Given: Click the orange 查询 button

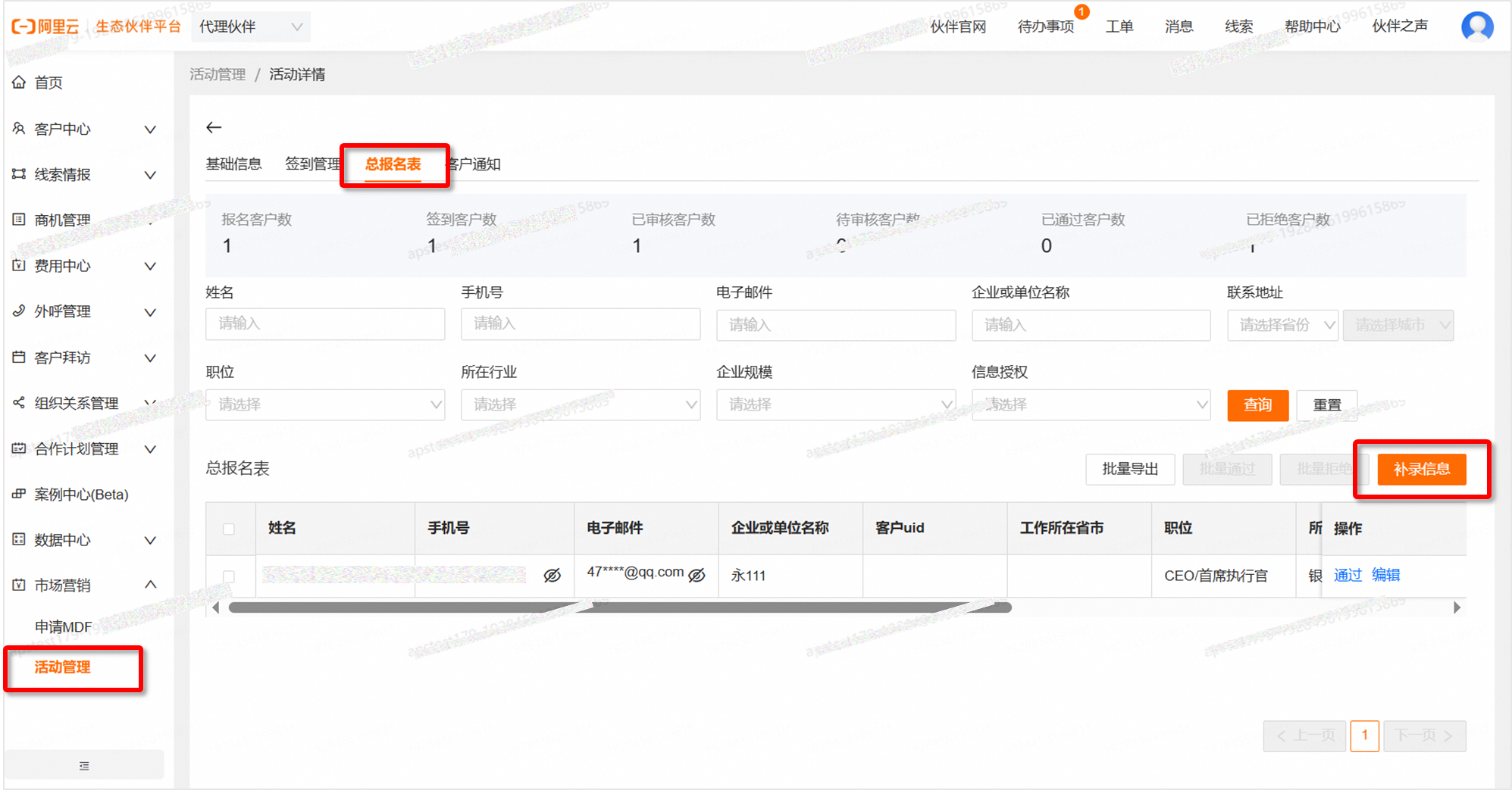Looking at the screenshot, I should click(1257, 405).
